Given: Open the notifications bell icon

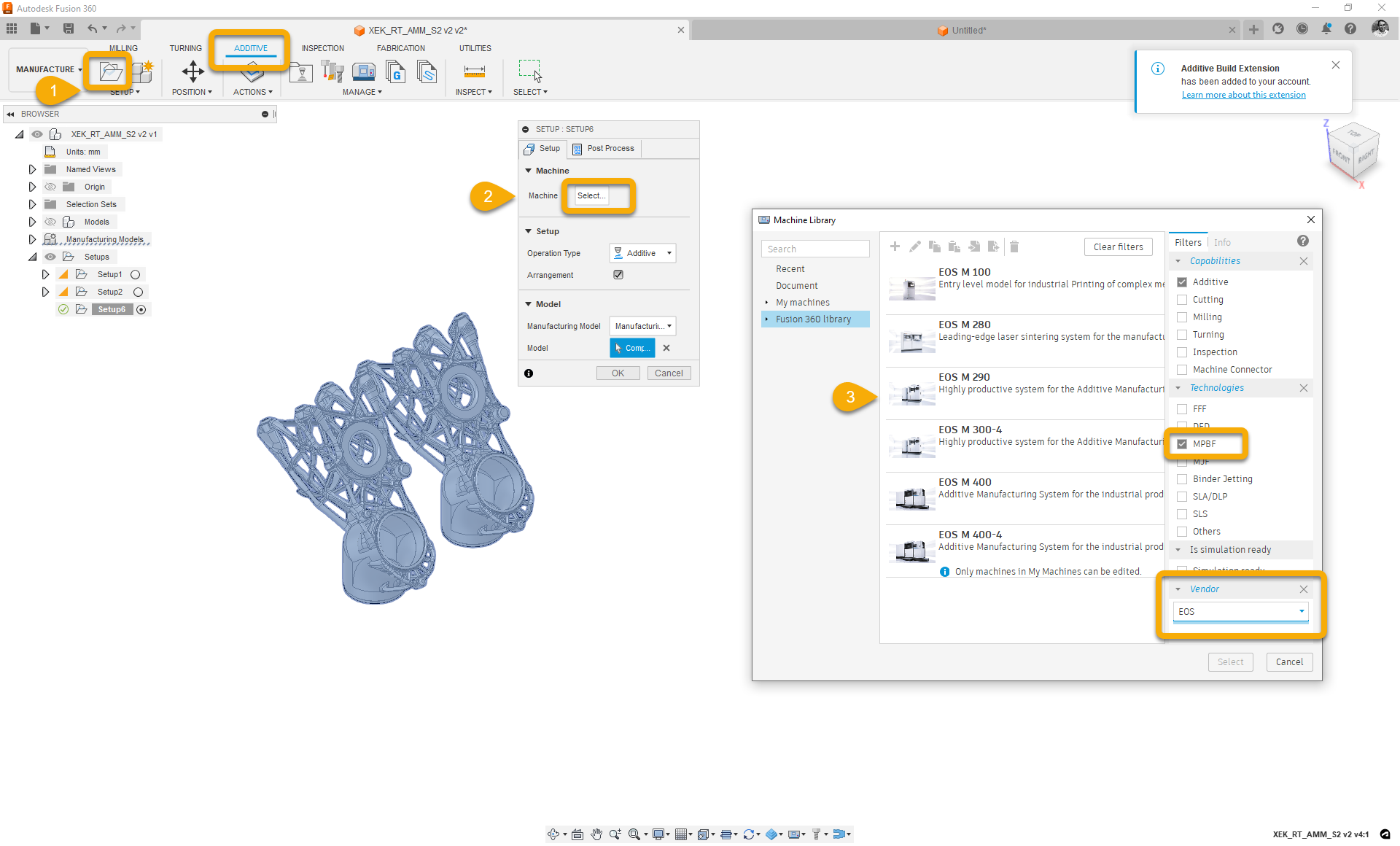Looking at the screenshot, I should (x=1326, y=29).
